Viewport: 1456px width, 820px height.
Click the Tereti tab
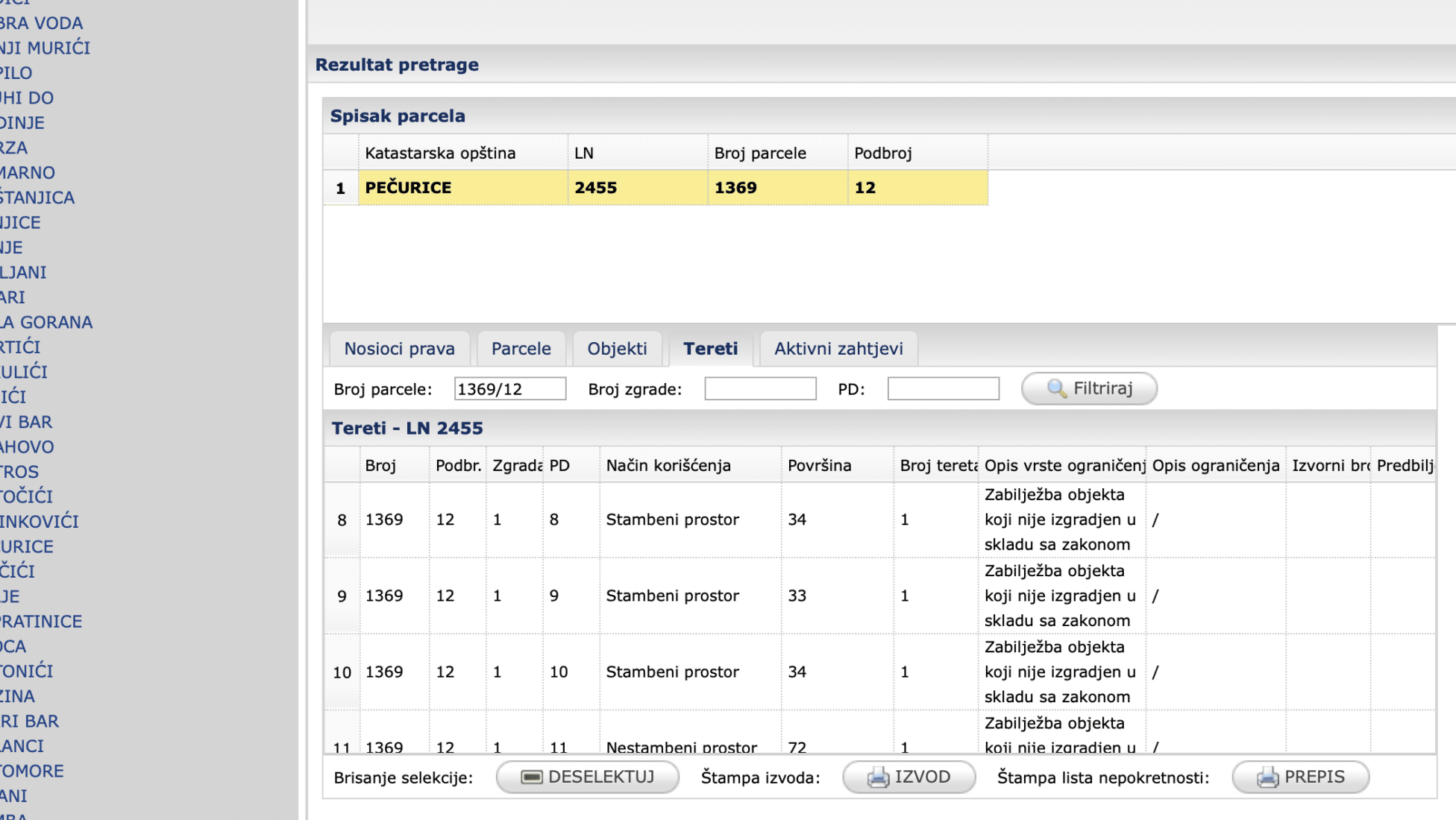point(710,349)
